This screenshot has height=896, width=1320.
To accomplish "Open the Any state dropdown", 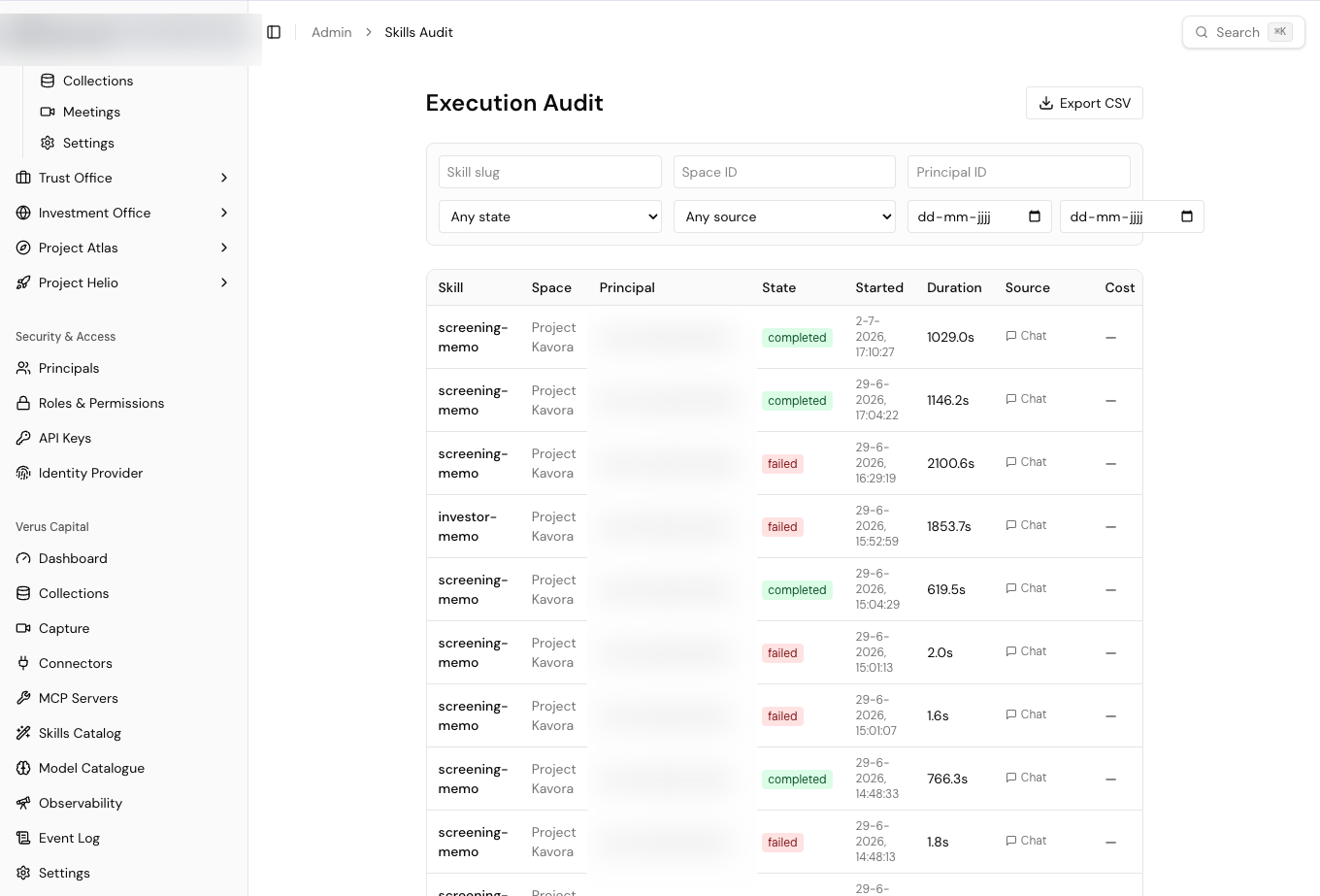I will (x=549, y=216).
